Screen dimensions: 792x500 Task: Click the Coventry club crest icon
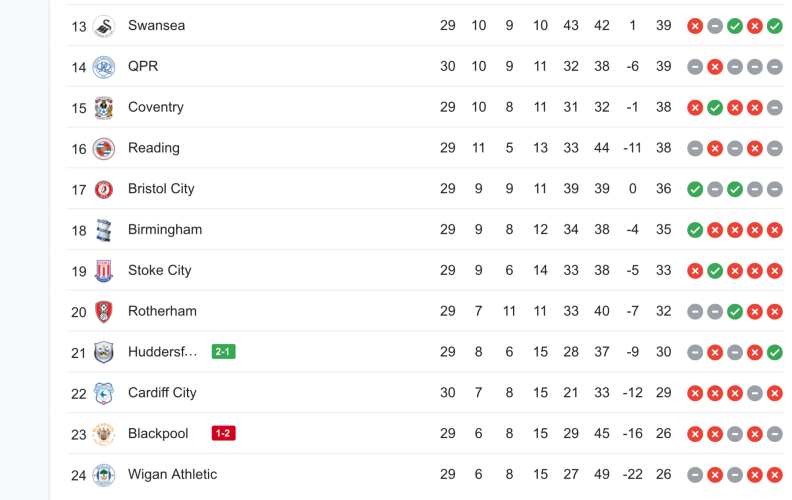tap(104, 108)
